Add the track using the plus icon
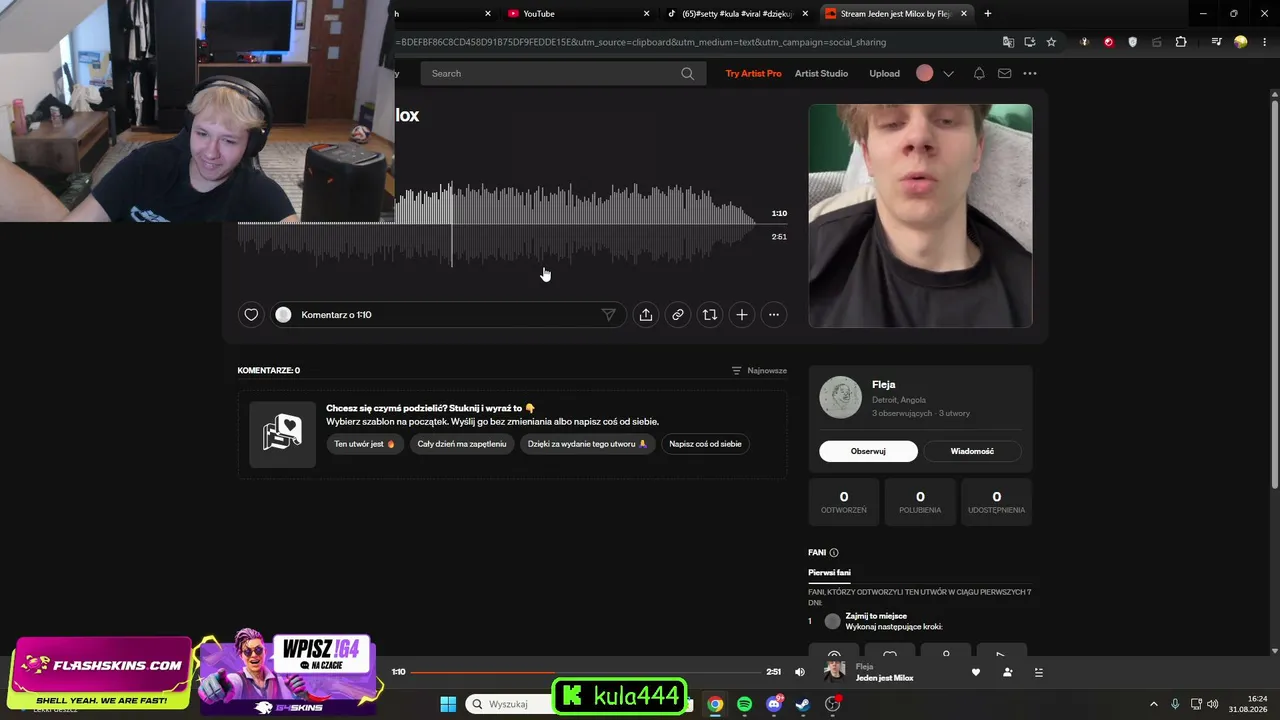The width and height of the screenshot is (1280, 720). [742, 315]
